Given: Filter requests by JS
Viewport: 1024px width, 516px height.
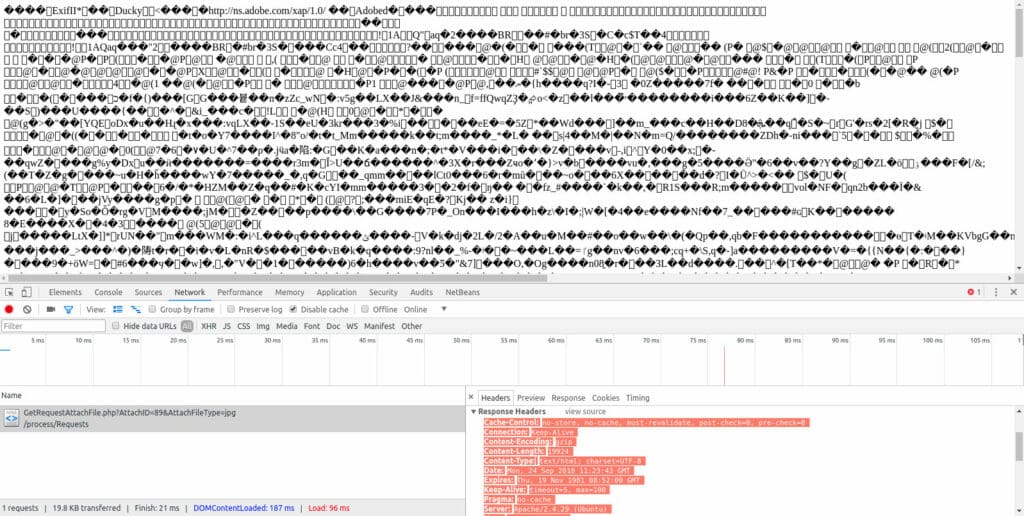Looking at the screenshot, I should tap(227, 326).
